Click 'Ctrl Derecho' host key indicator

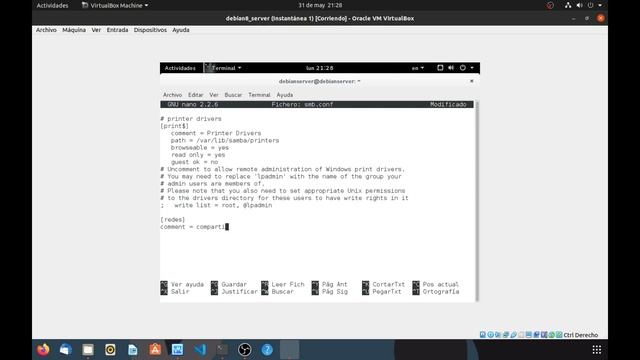580,335
